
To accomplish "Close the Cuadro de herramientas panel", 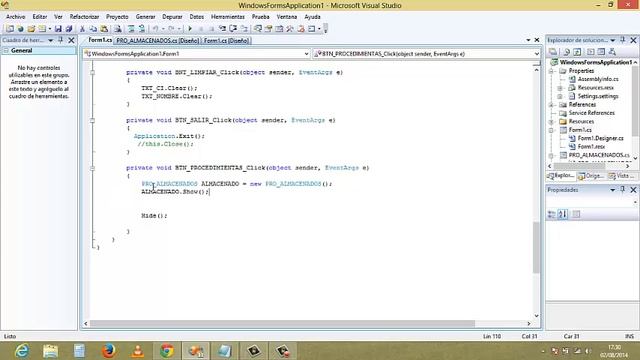I will [x=71, y=40].
